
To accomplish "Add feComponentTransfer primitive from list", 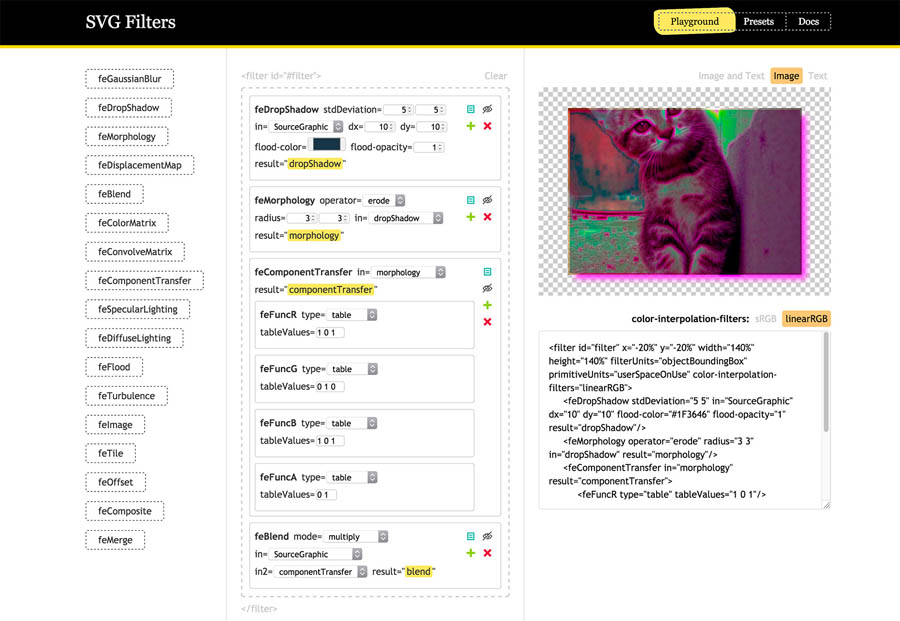I will [x=145, y=280].
